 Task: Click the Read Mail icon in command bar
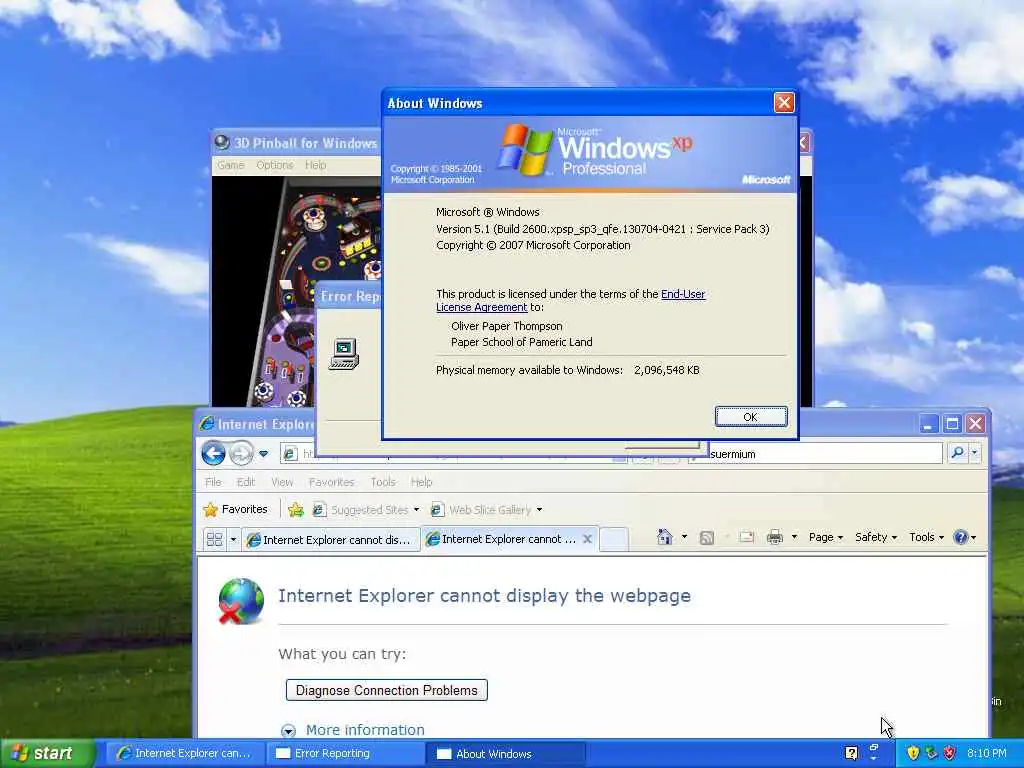(746, 537)
